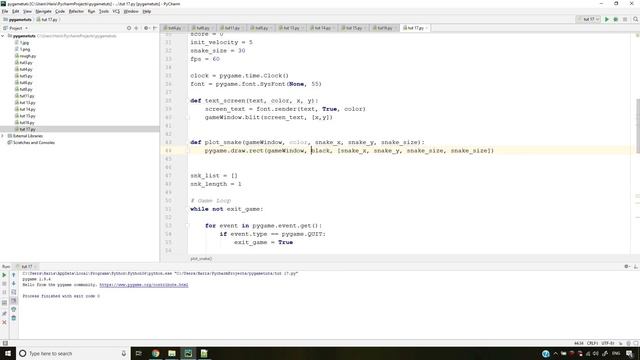The height and width of the screenshot is (360, 640).
Task: Open Chrome from the taskbar
Action: click(156, 353)
